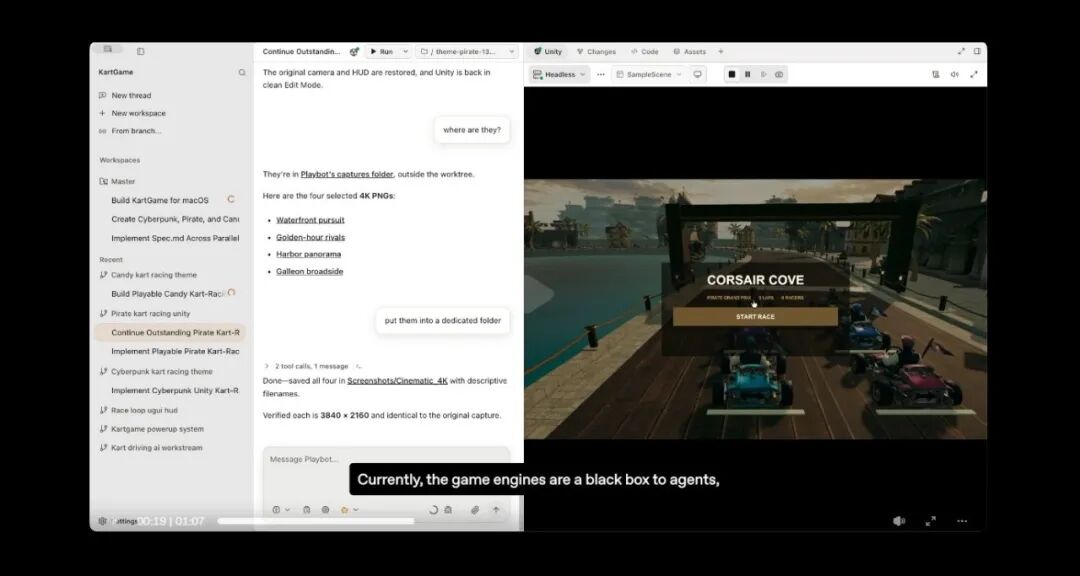Click the camera capture icon
Screen dimensions: 1080x576
pos(779,74)
